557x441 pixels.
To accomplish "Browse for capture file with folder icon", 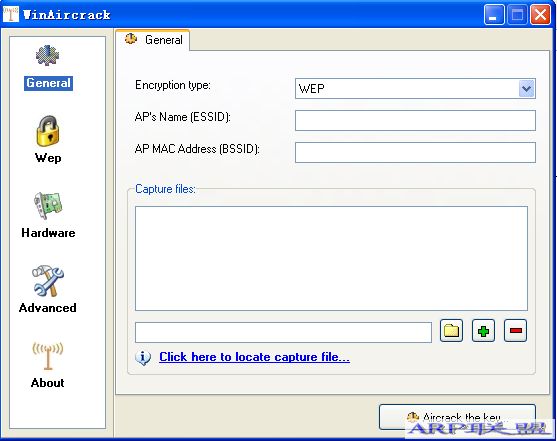I will tap(451, 331).
